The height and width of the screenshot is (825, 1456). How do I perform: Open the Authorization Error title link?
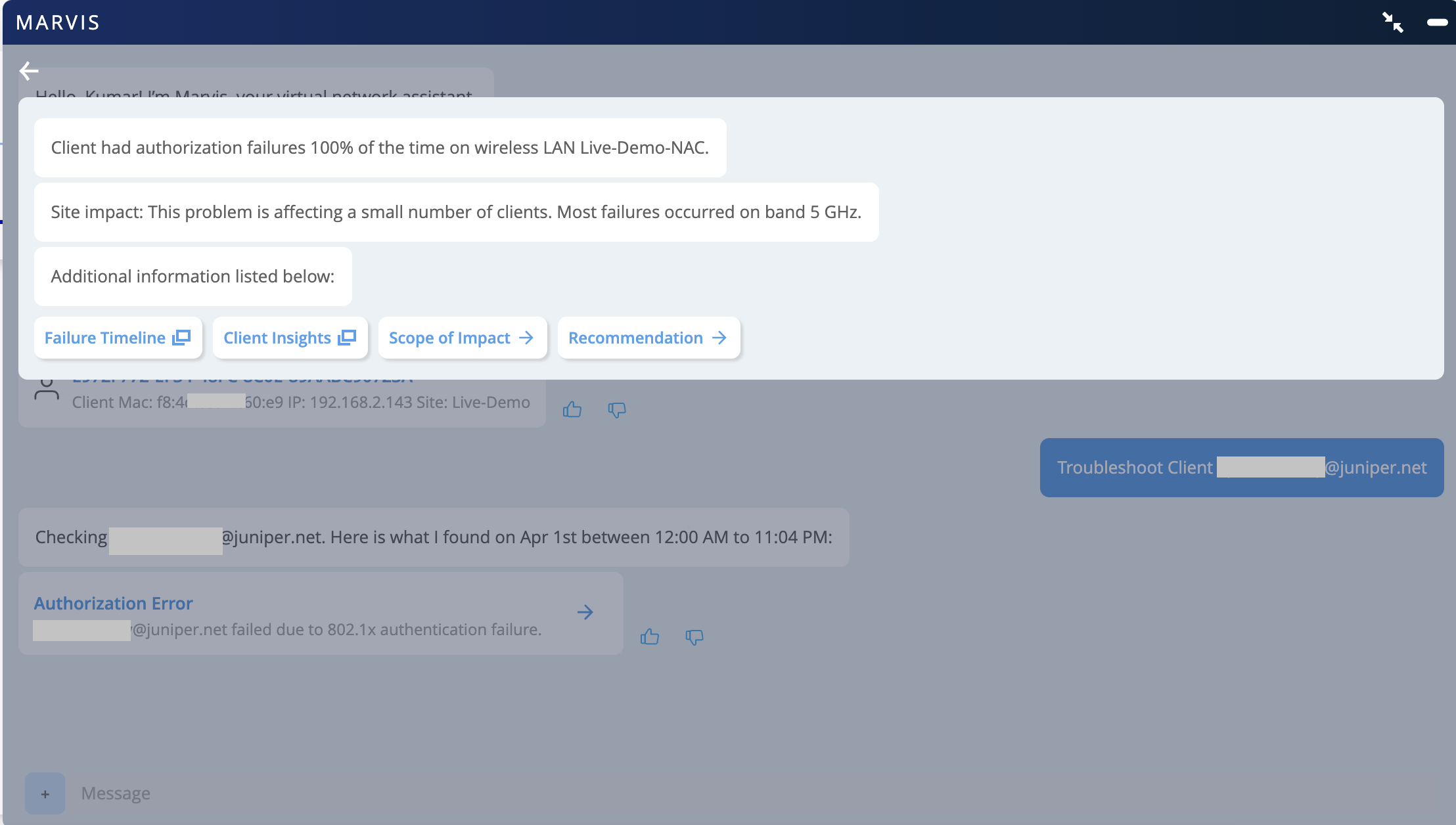[113, 603]
